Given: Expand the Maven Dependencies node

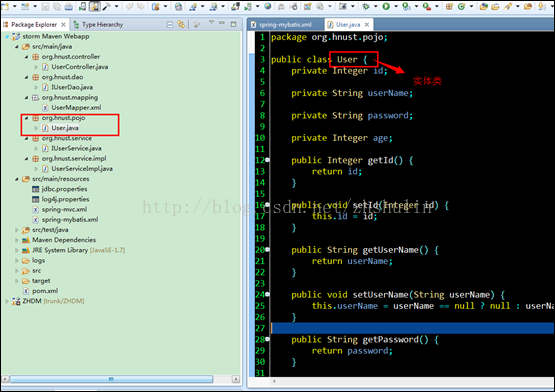Looking at the screenshot, I should pos(16,240).
